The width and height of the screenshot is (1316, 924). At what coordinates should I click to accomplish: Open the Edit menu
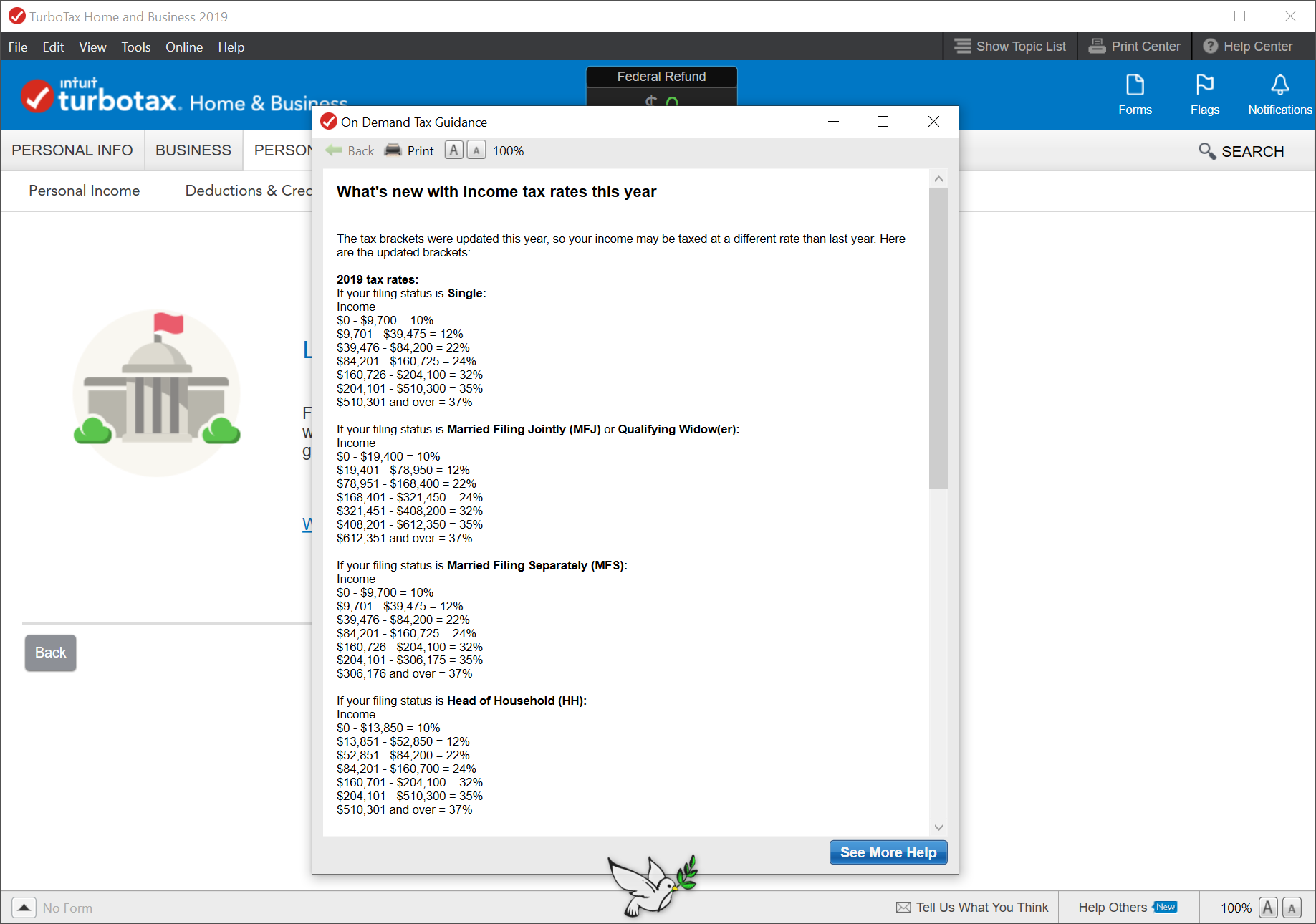[53, 47]
